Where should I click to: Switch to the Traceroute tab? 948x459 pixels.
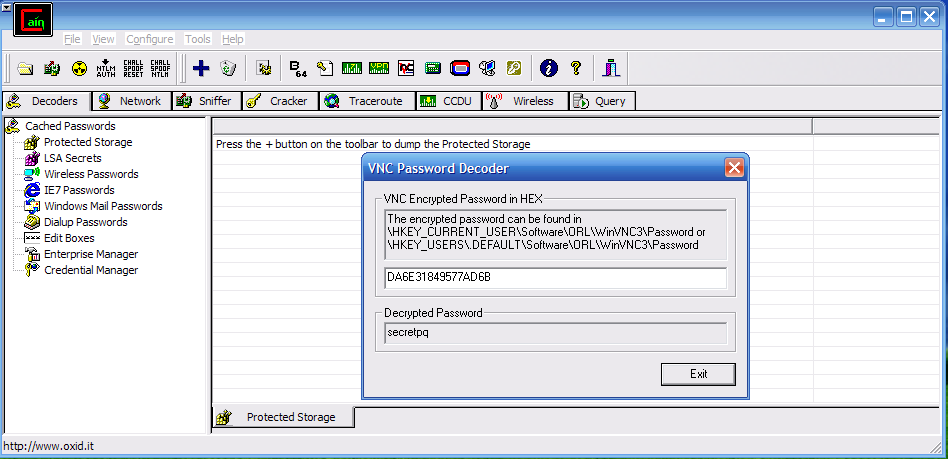(x=368, y=101)
